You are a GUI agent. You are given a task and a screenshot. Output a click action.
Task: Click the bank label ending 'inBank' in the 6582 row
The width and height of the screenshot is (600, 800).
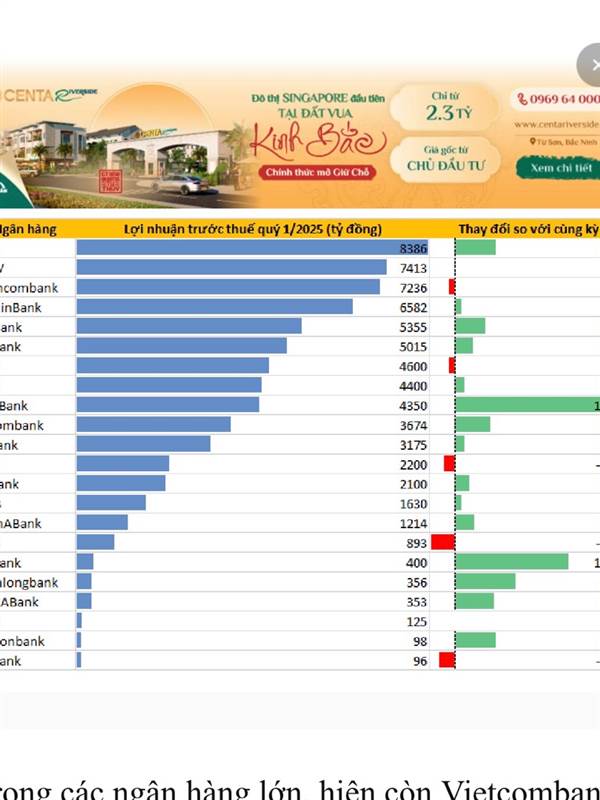click(21, 308)
